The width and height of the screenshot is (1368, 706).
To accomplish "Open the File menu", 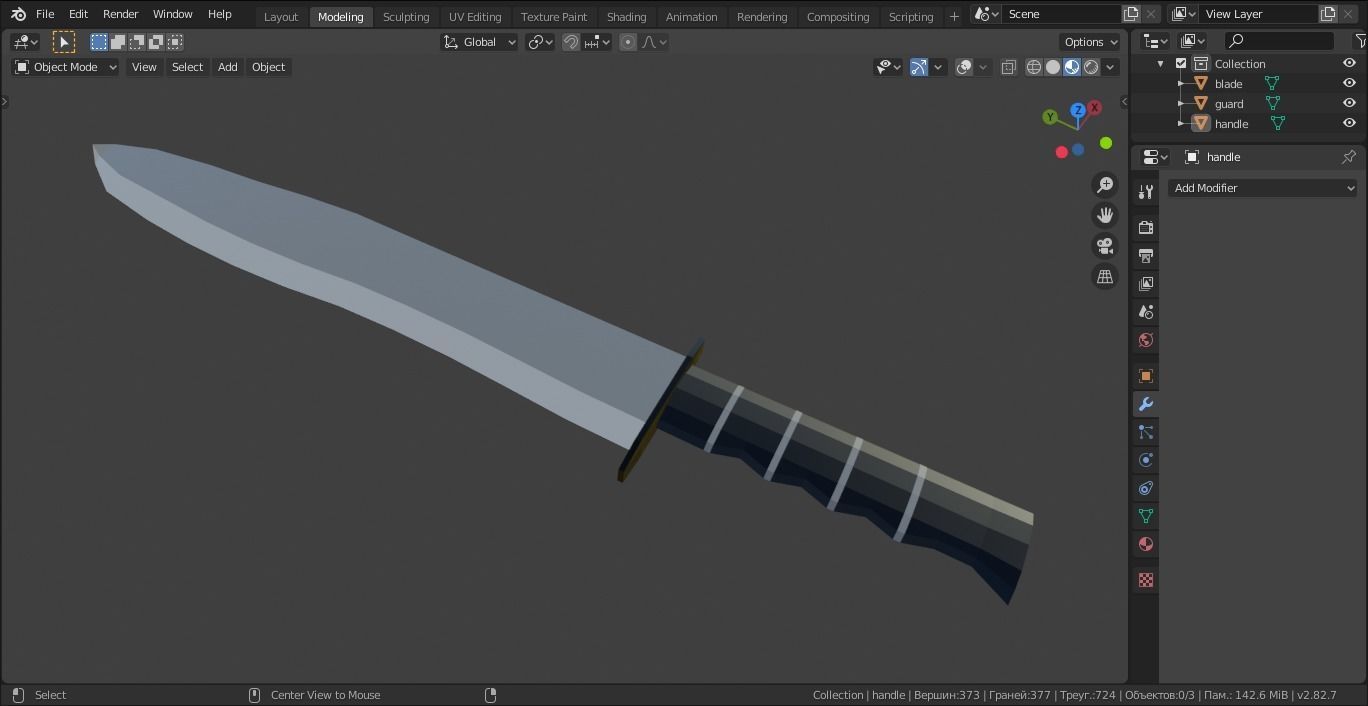I will point(45,14).
